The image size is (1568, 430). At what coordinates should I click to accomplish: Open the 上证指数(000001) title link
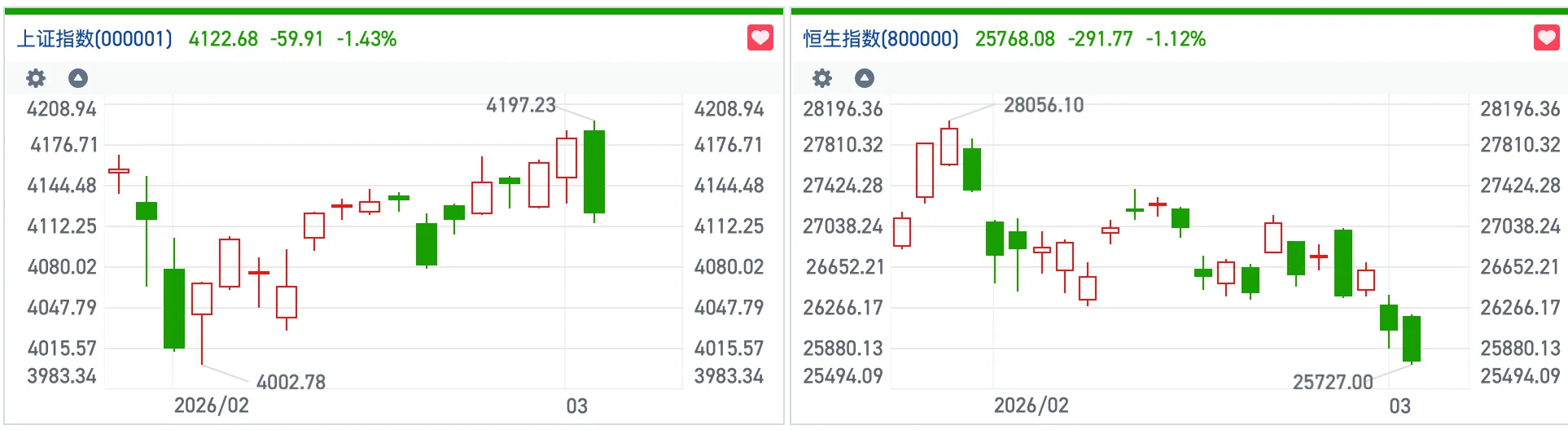94,39
